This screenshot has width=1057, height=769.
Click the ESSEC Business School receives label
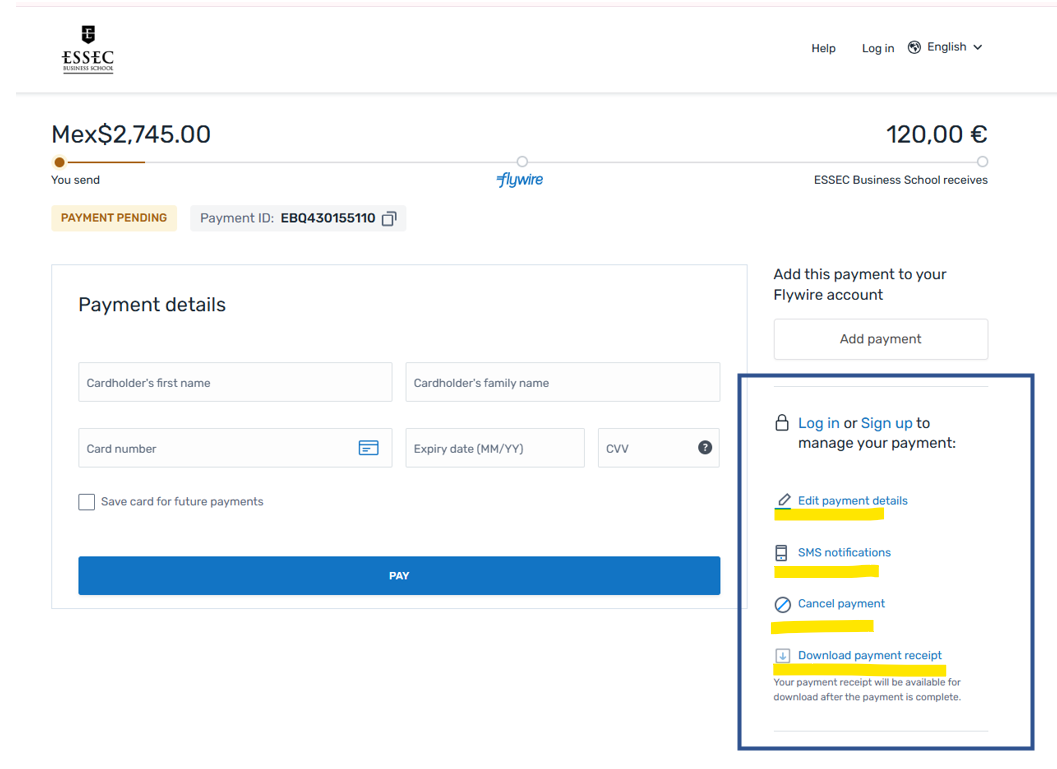[x=901, y=180]
